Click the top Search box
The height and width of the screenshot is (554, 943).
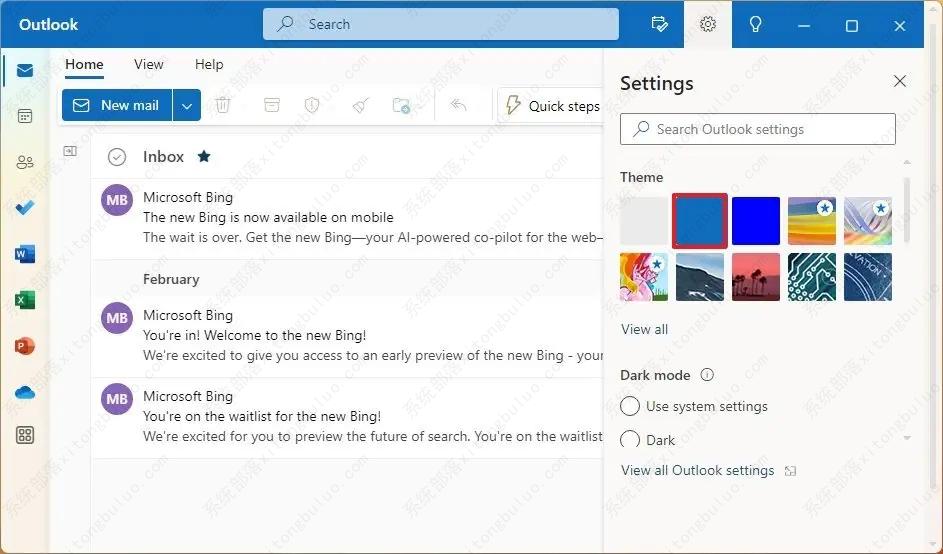pyautogui.click(x=440, y=24)
